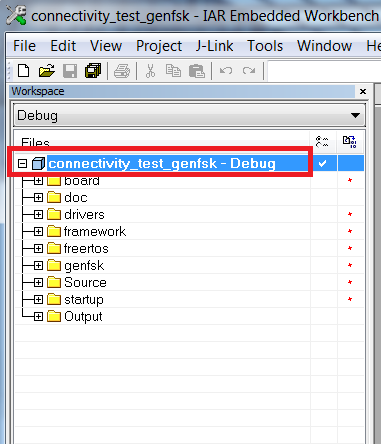Expand the doc folder
The width and height of the screenshot is (381, 444).
(x=38, y=197)
